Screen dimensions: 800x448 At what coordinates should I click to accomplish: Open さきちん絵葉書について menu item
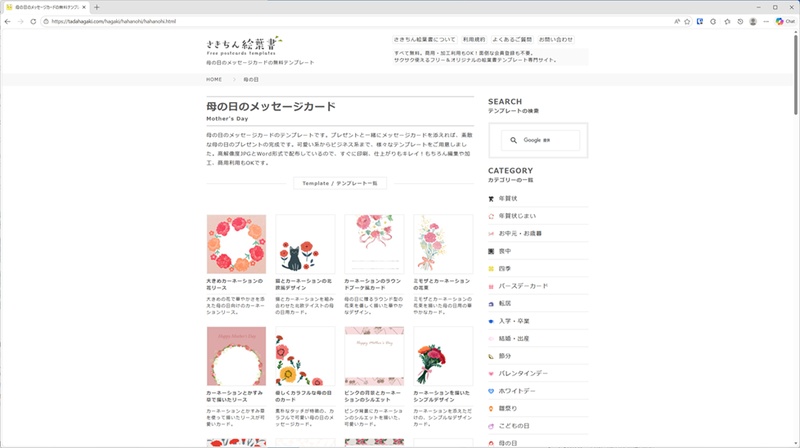coord(424,39)
